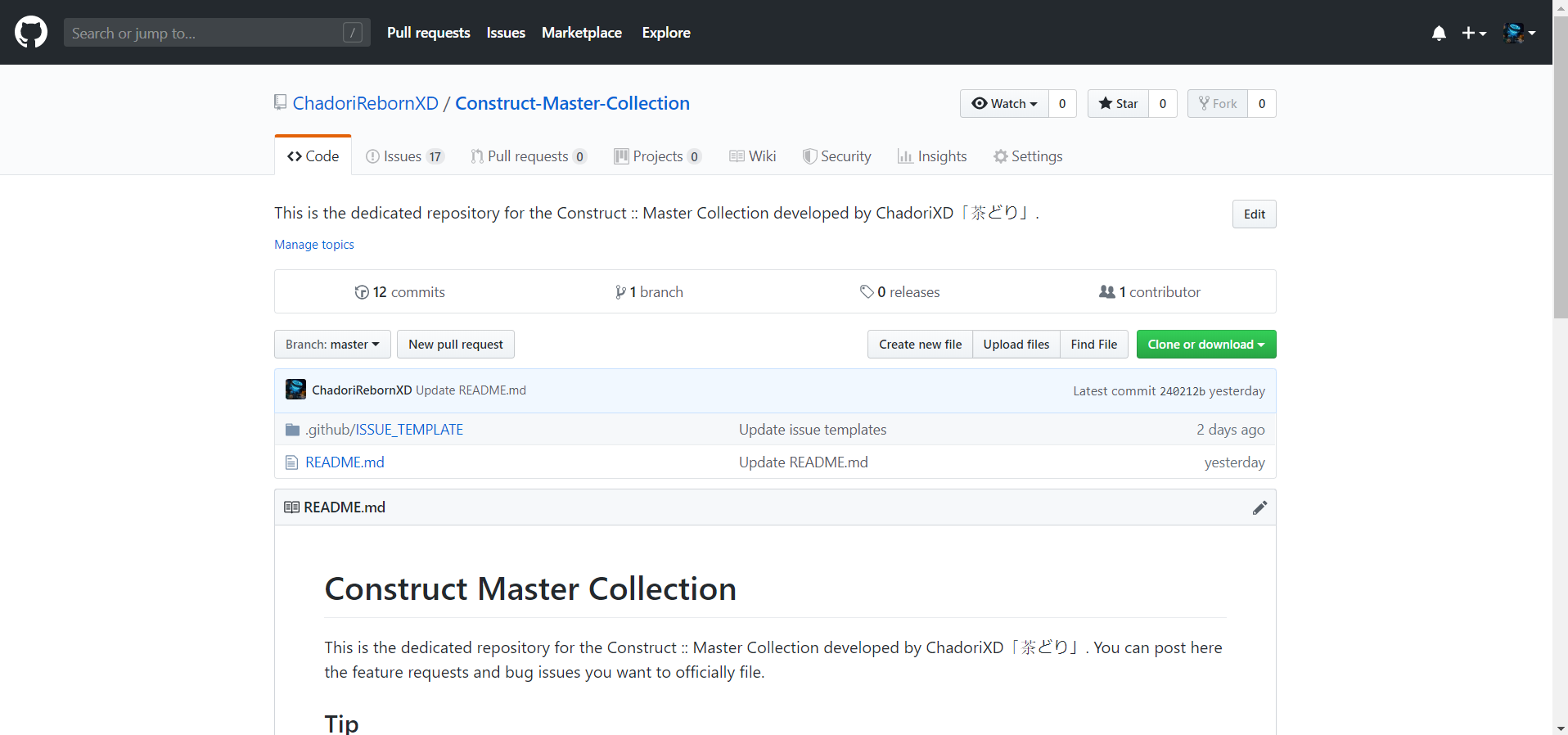Open Branch: master selector
The height and width of the screenshot is (735, 1568).
pyautogui.click(x=332, y=345)
